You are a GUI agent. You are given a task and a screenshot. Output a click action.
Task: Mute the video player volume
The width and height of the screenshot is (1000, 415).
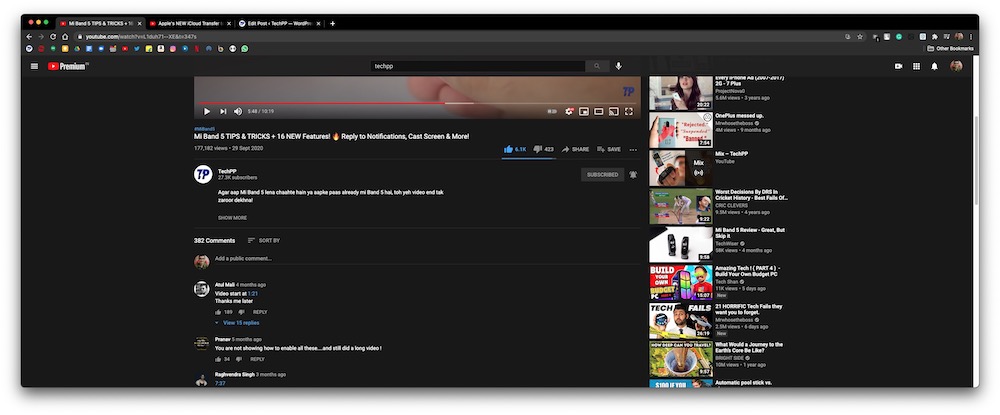[x=238, y=112]
